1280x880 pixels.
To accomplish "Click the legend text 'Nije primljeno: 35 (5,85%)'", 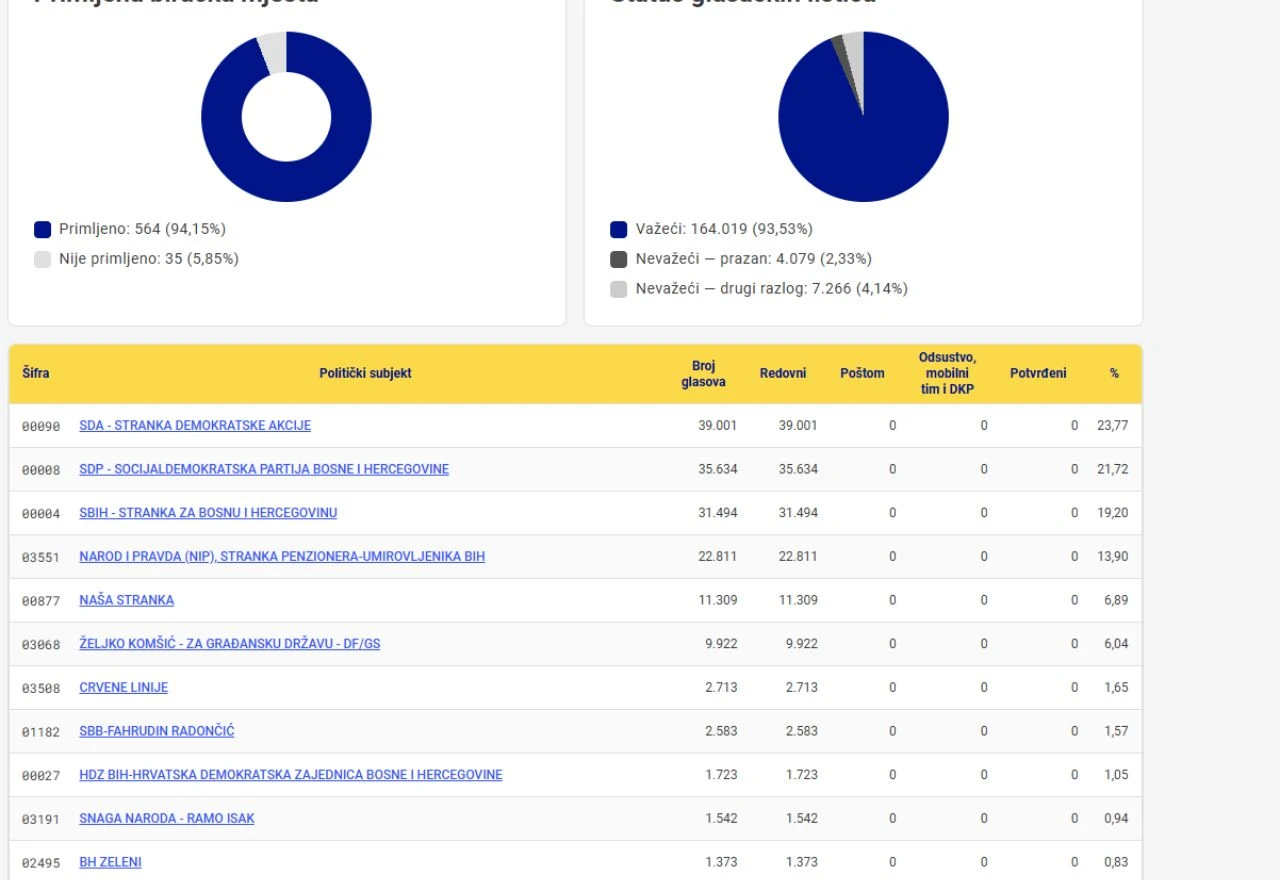I will [x=149, y=259].
